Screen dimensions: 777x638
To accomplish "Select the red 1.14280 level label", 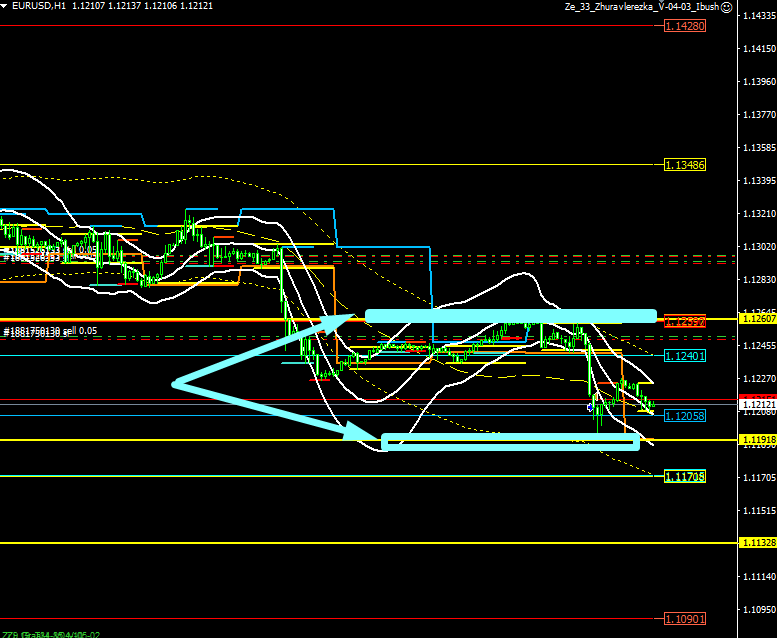I will click(x=685, y=26).
